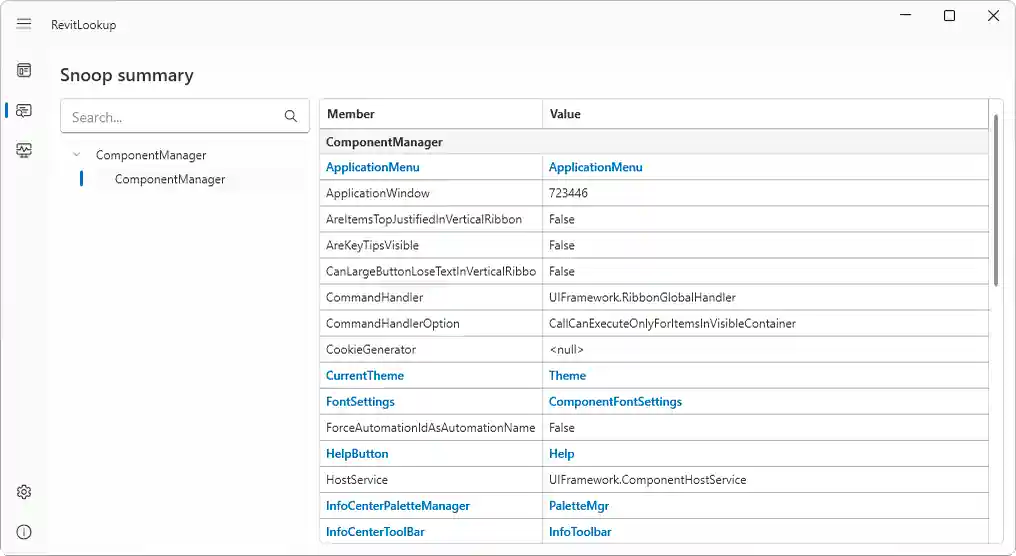Click the ComponentFontSettings value
Image resolution: width=1016 pixels, height=556 pixels.
615,402
